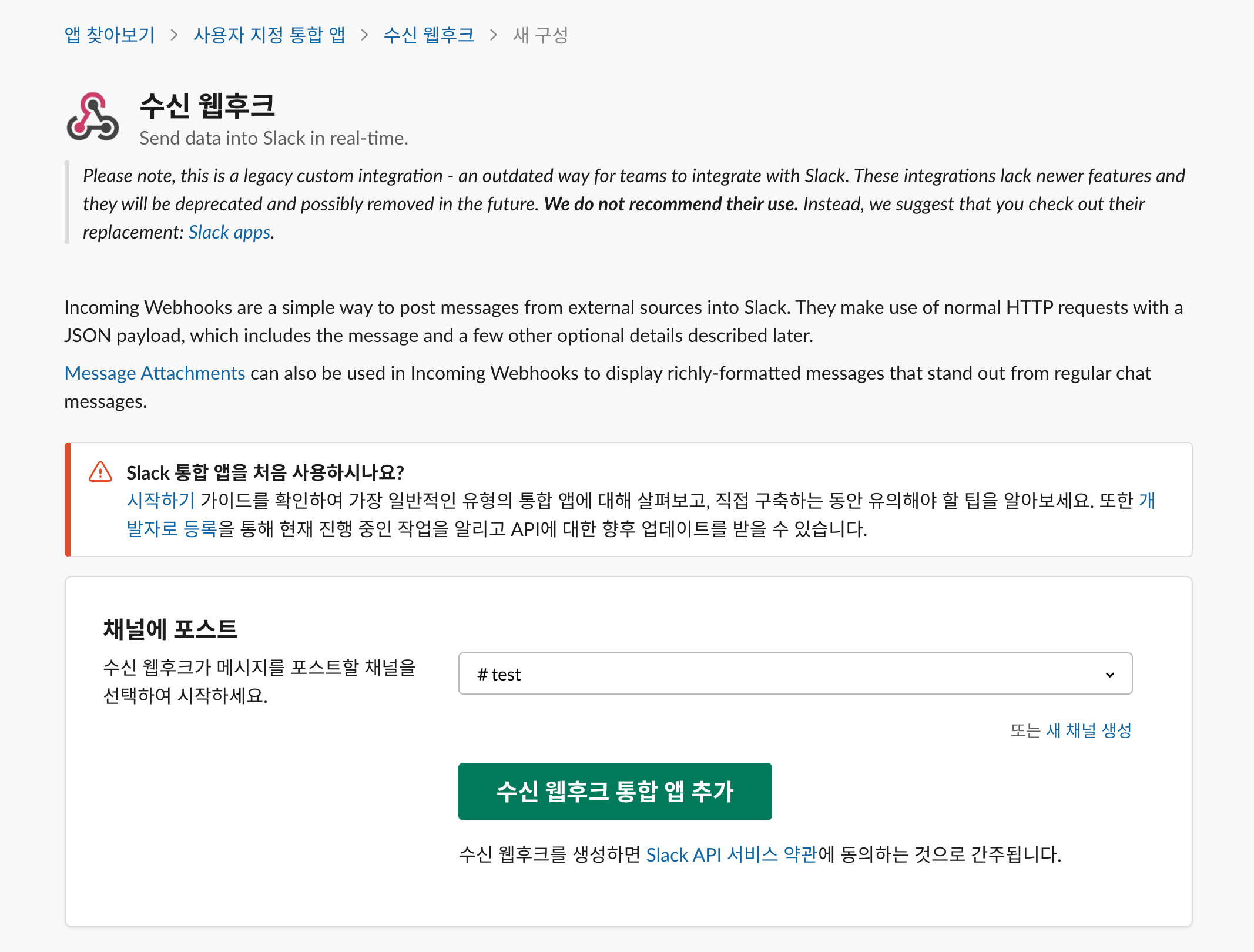Click chevron separator after 사용자 지정 통합 앱
This screenshot has width=1254, height=952.
tap(364, 35)
